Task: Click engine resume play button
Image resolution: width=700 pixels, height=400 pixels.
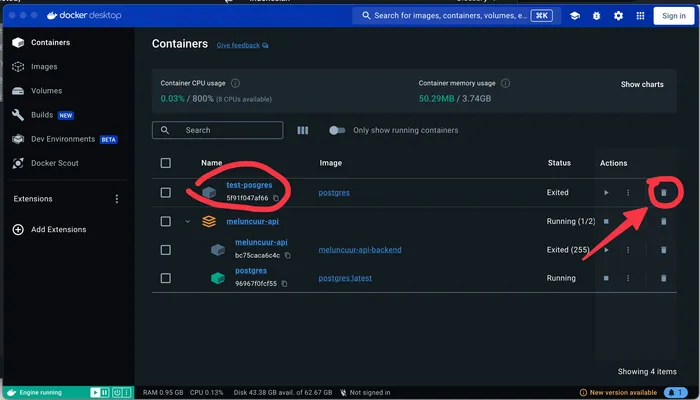Action: click(x=95, y=392)
